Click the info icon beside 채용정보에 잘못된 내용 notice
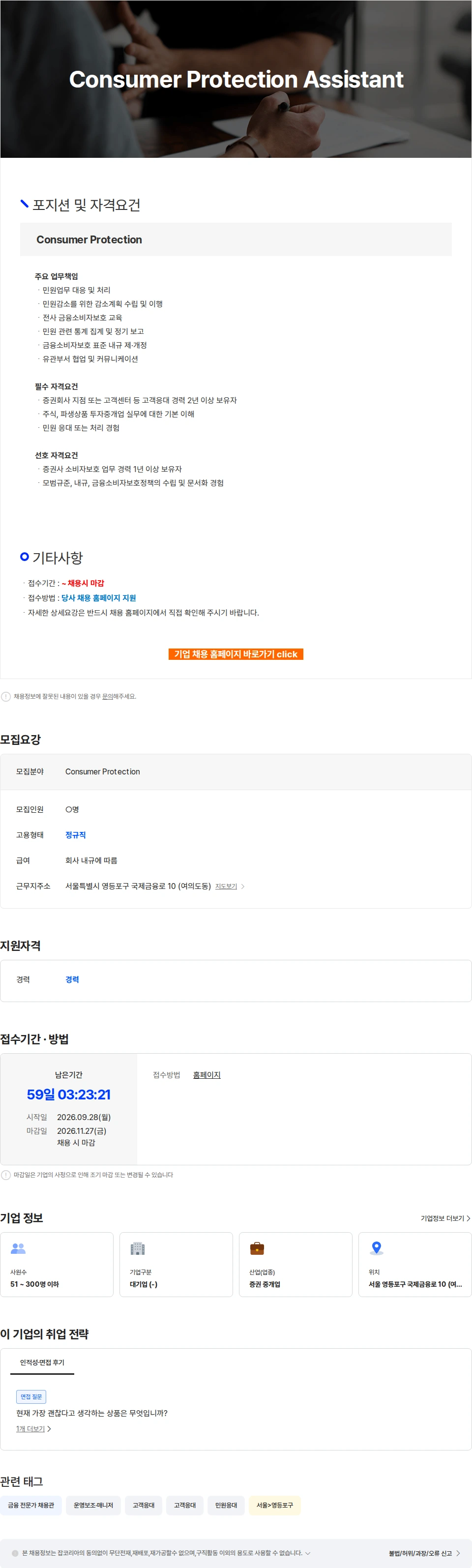This screenshot has width=472, height=1568. tap(5, 696)
